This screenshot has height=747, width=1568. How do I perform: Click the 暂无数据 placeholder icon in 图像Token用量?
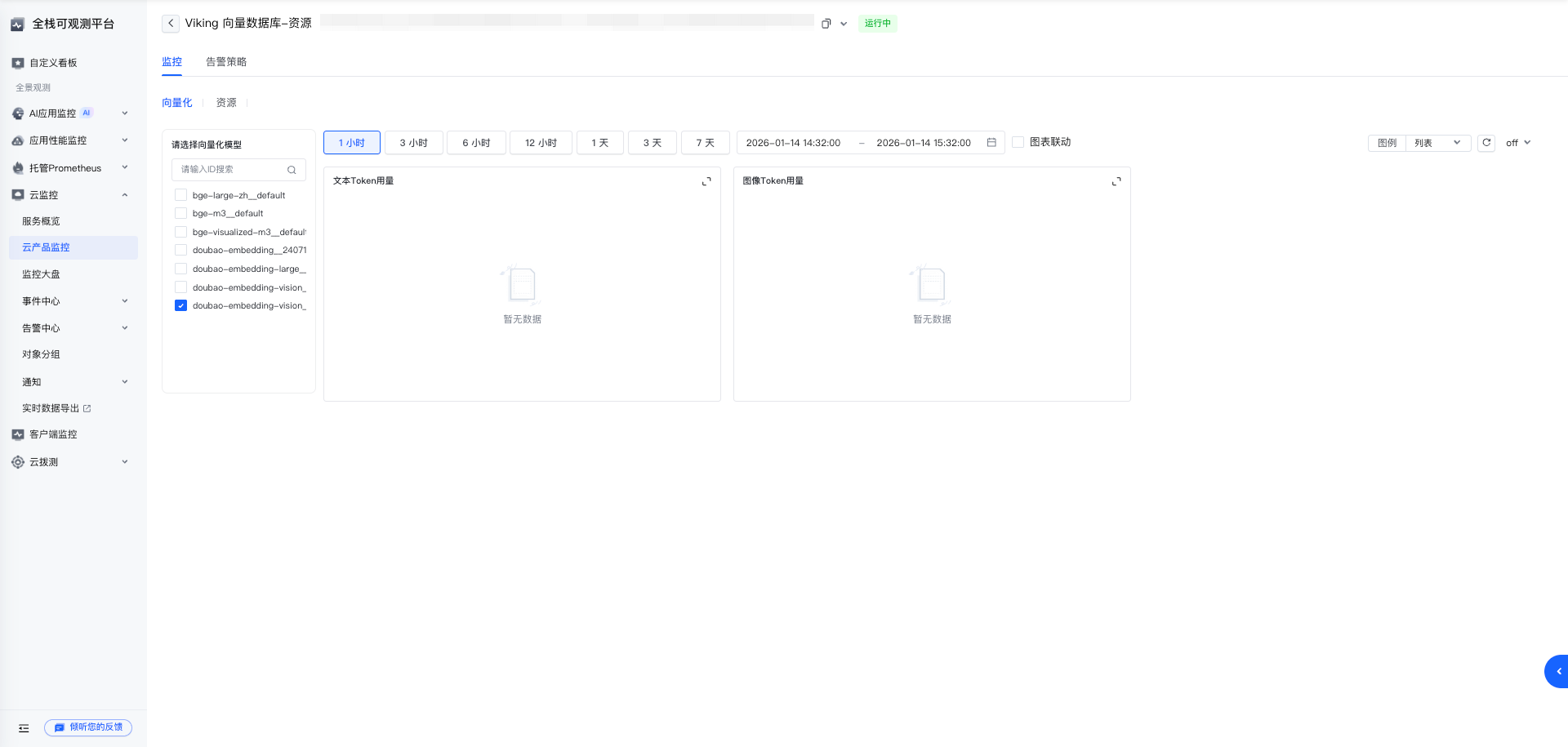[932, 285]
